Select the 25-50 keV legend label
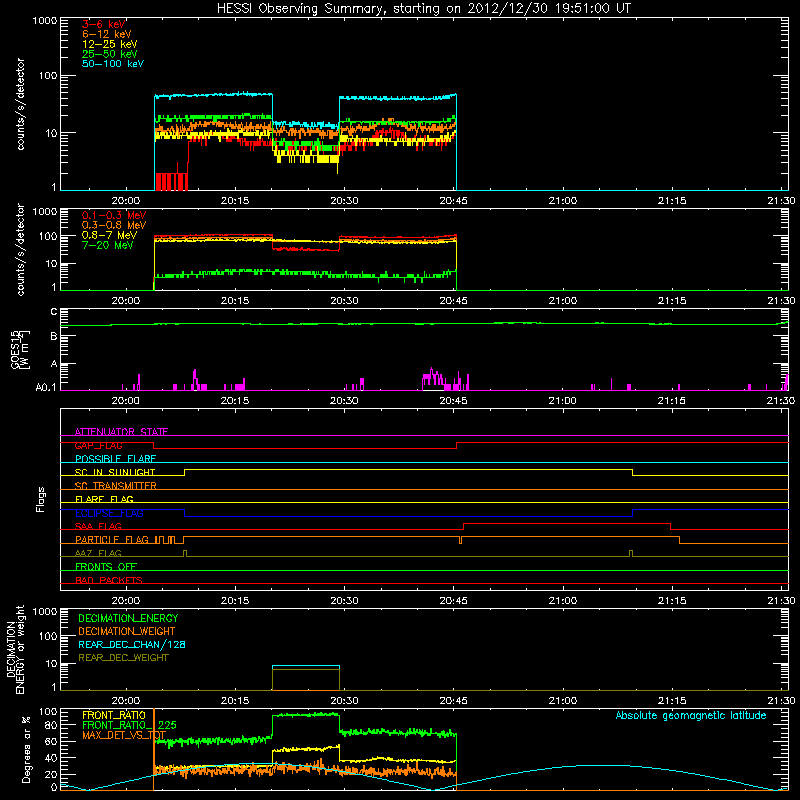This screenshot has width=800, height=800. pos(109,54)
